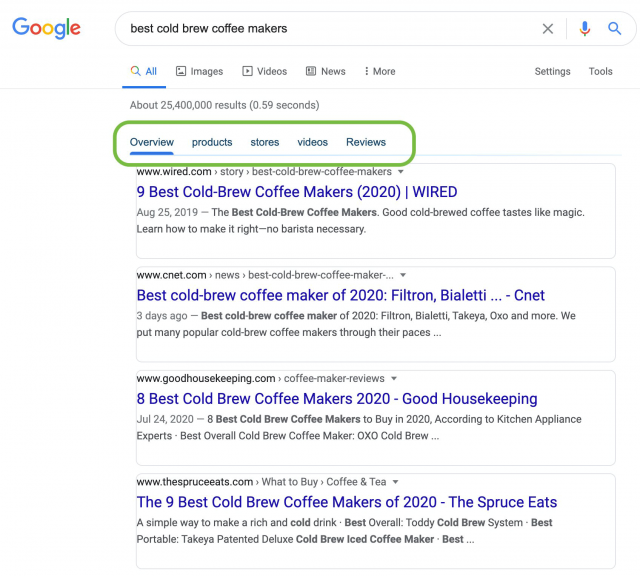Open the Cnet best cold-brew coffee maker result
This screenshot has width=640, height=576.
tap(340, 295)
